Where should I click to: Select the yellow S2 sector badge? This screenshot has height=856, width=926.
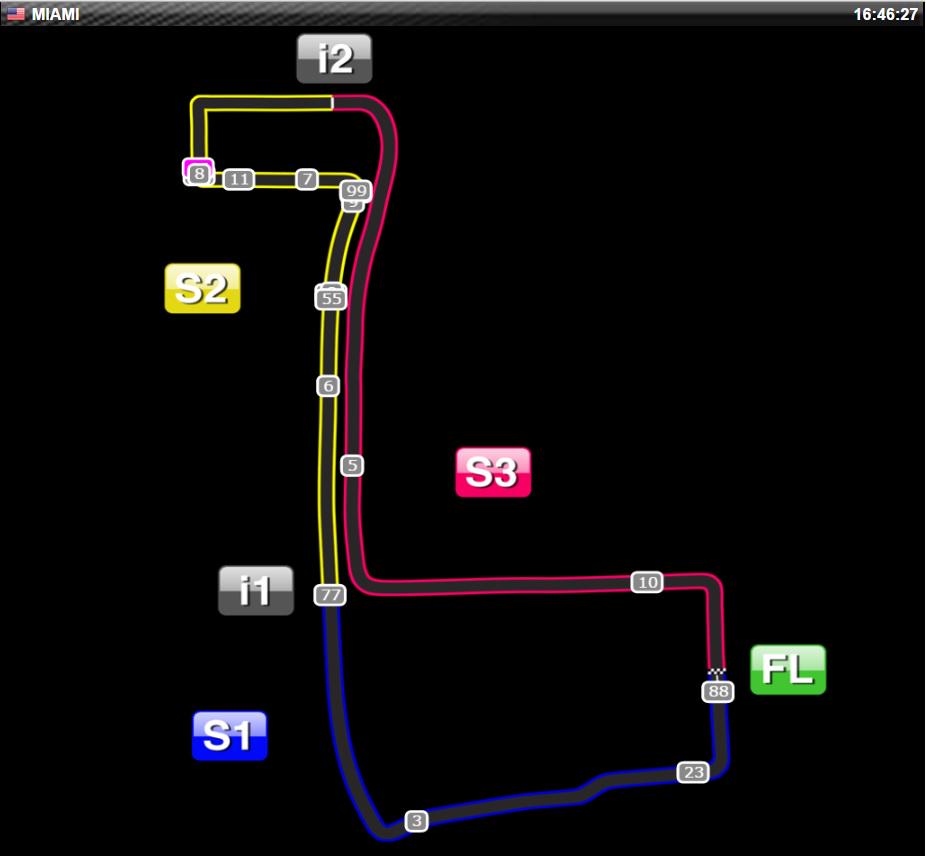point(203,288)
